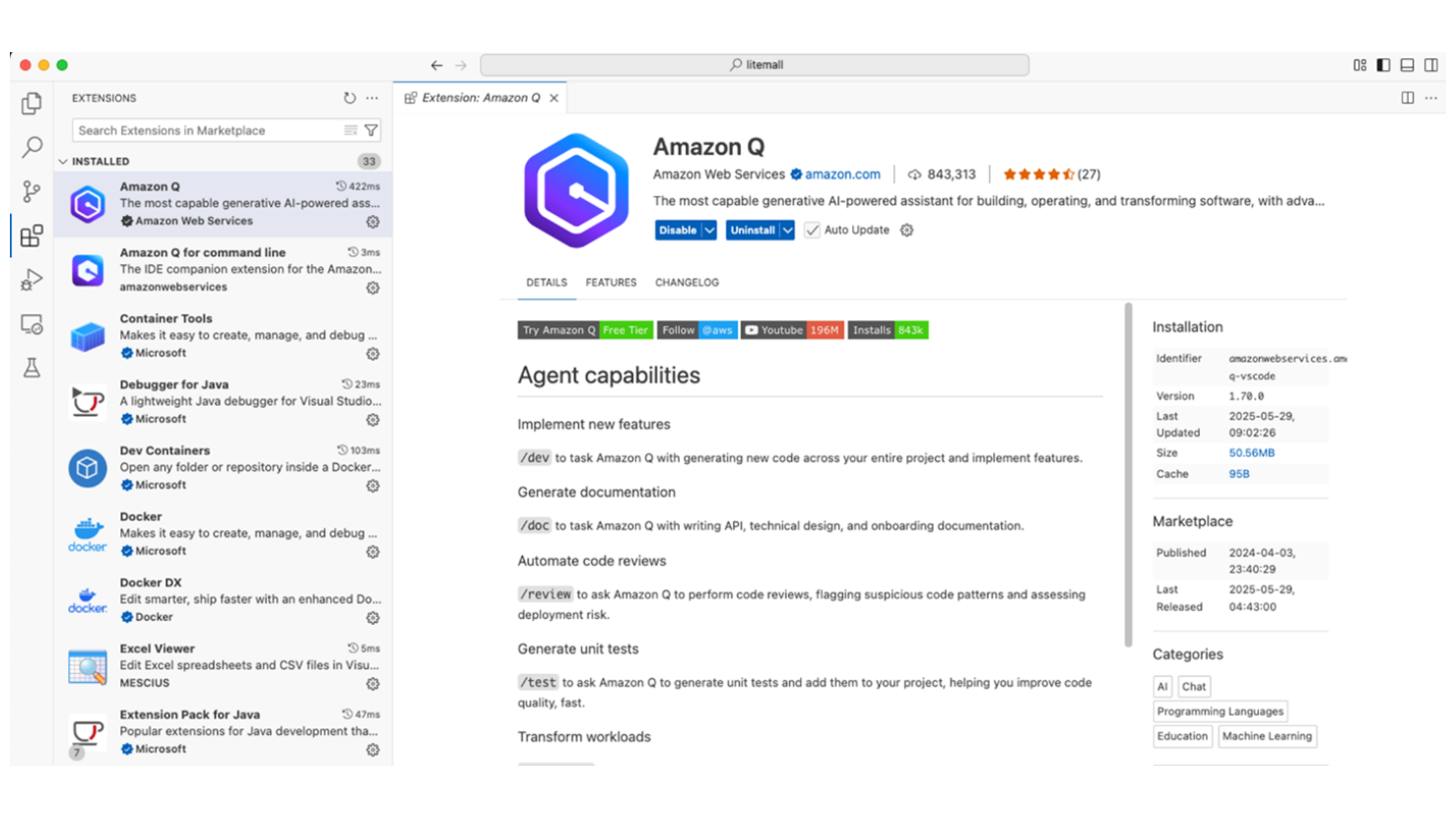Open the Explorer view in activity bar

32,103
